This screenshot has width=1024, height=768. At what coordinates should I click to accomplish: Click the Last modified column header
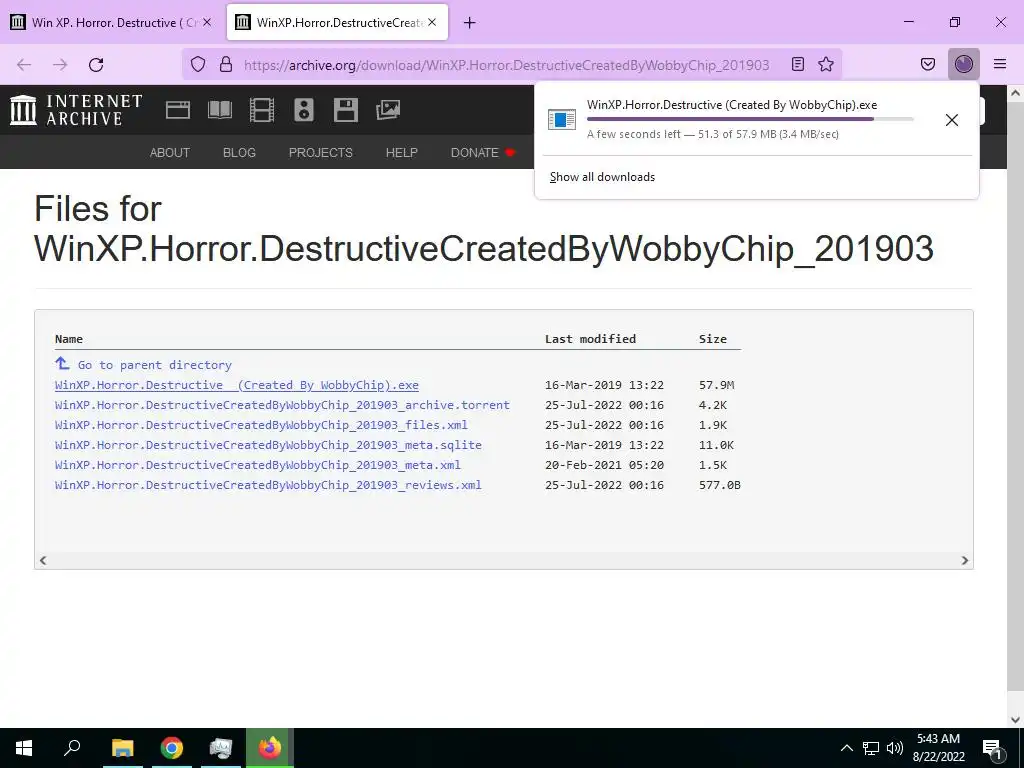pyautogui.click(x=590, y=339)
